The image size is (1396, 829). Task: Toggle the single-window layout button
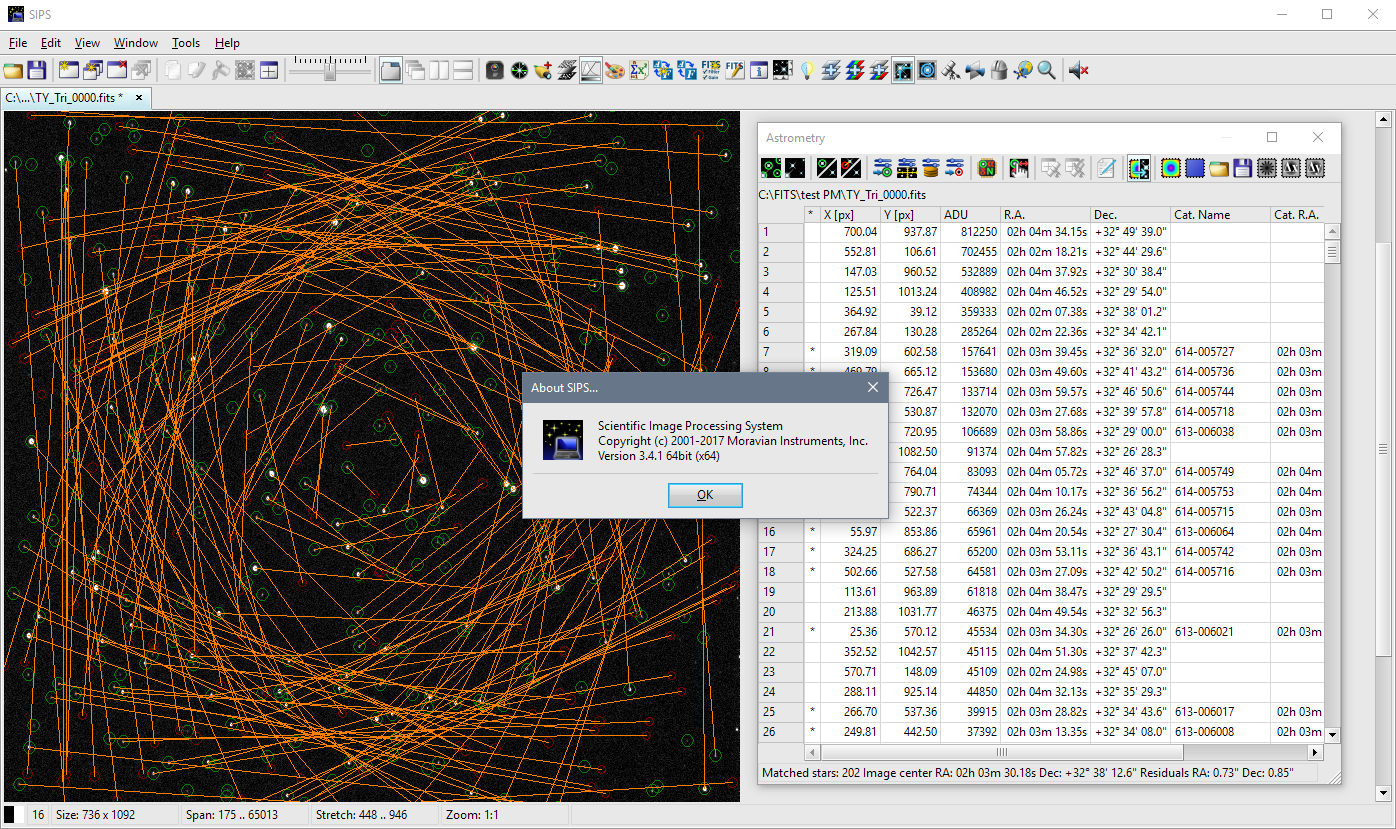coord(391,71)
